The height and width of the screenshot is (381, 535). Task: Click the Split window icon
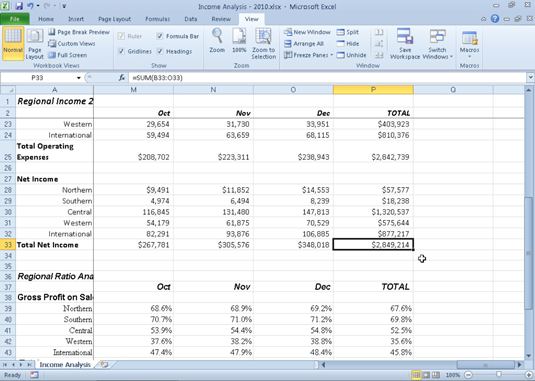click(x=348, y=32)
